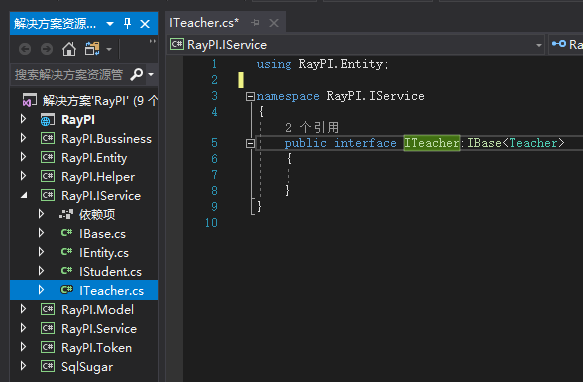Click the 依赖项 dependencies icon
Viewport: 583px width, 382px height.
[66, 214]
